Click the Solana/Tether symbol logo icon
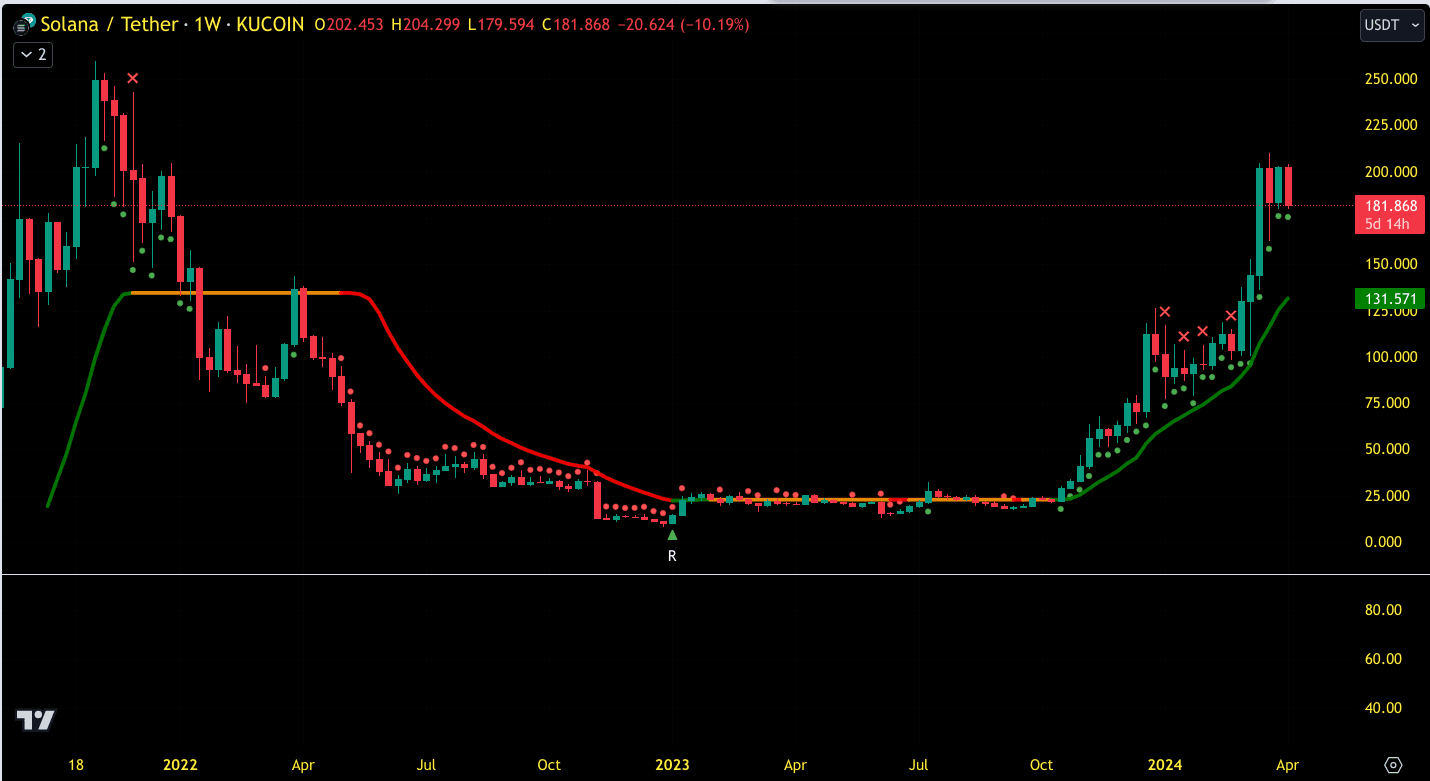 [23, 23]
